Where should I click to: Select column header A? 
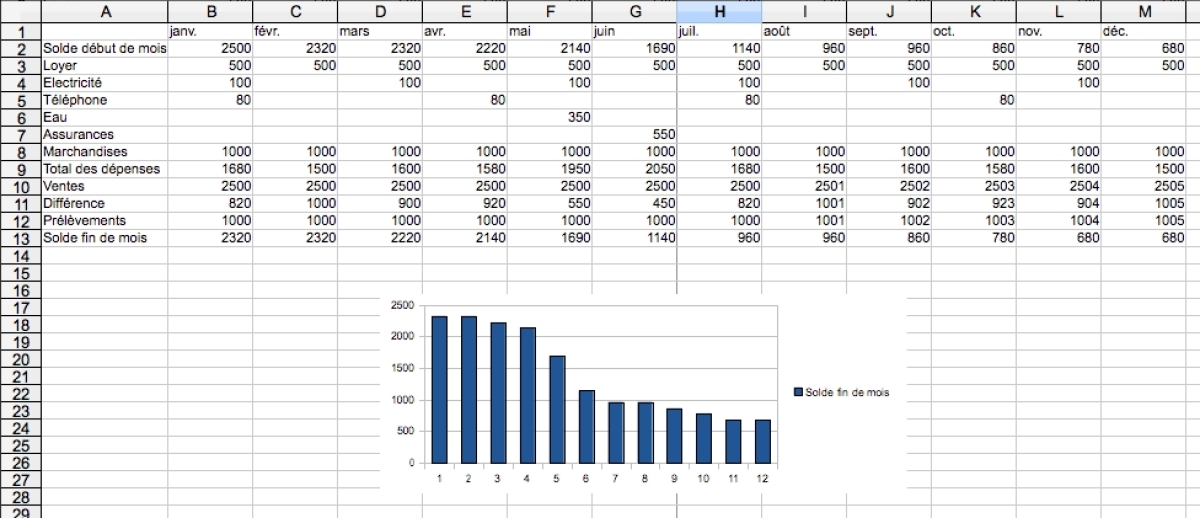pos(104,11)
